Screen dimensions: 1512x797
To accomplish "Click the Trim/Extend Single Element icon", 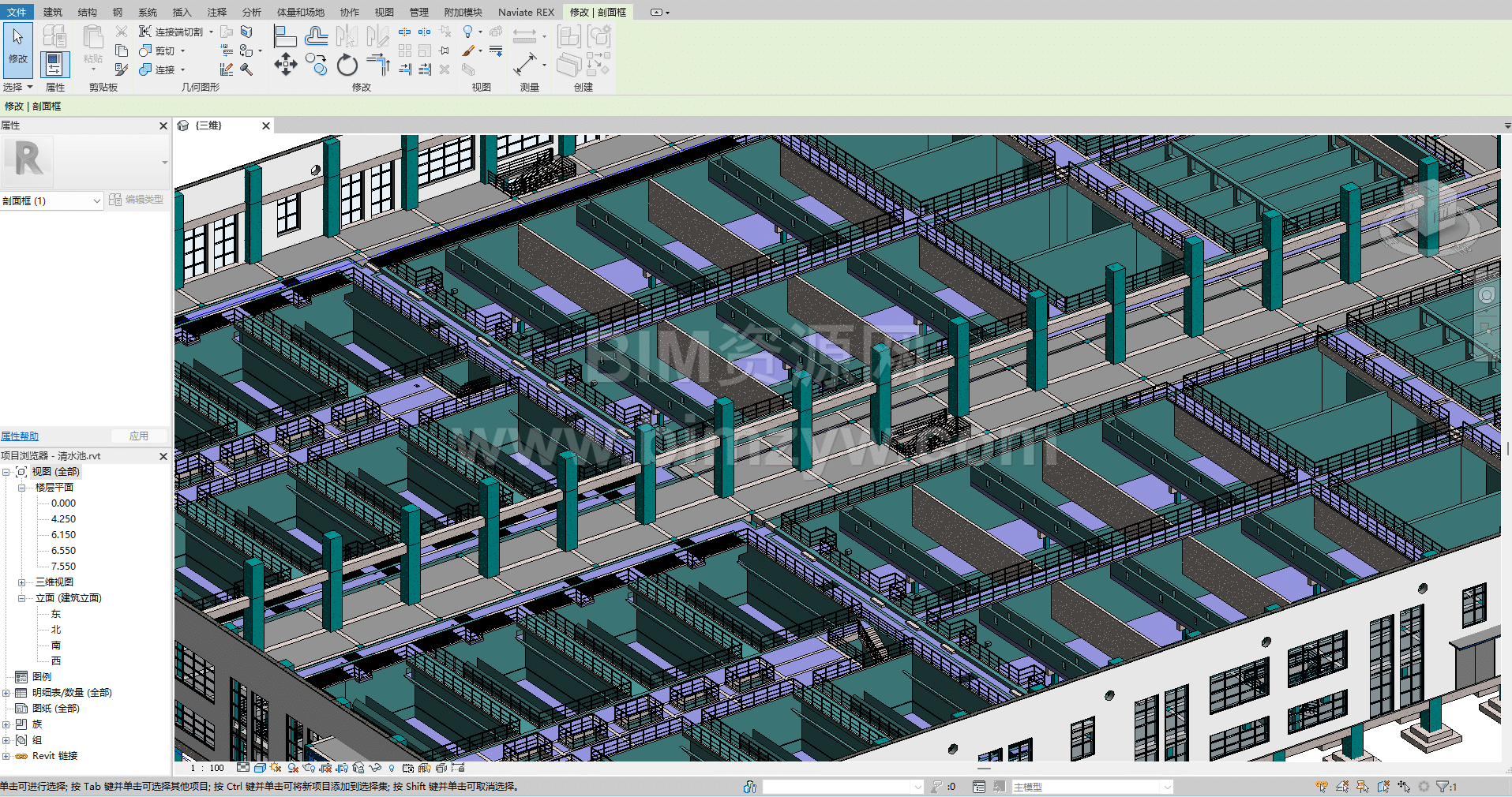I will 404,70.
